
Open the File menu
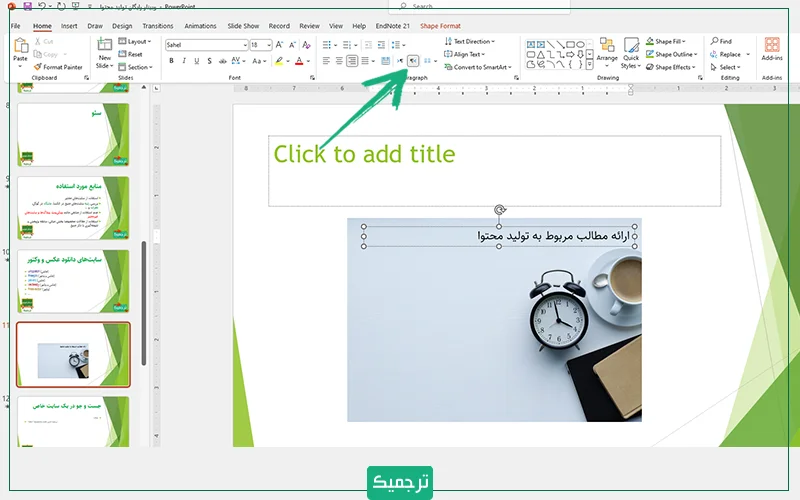pyautogui.click(x=16, y=26)
